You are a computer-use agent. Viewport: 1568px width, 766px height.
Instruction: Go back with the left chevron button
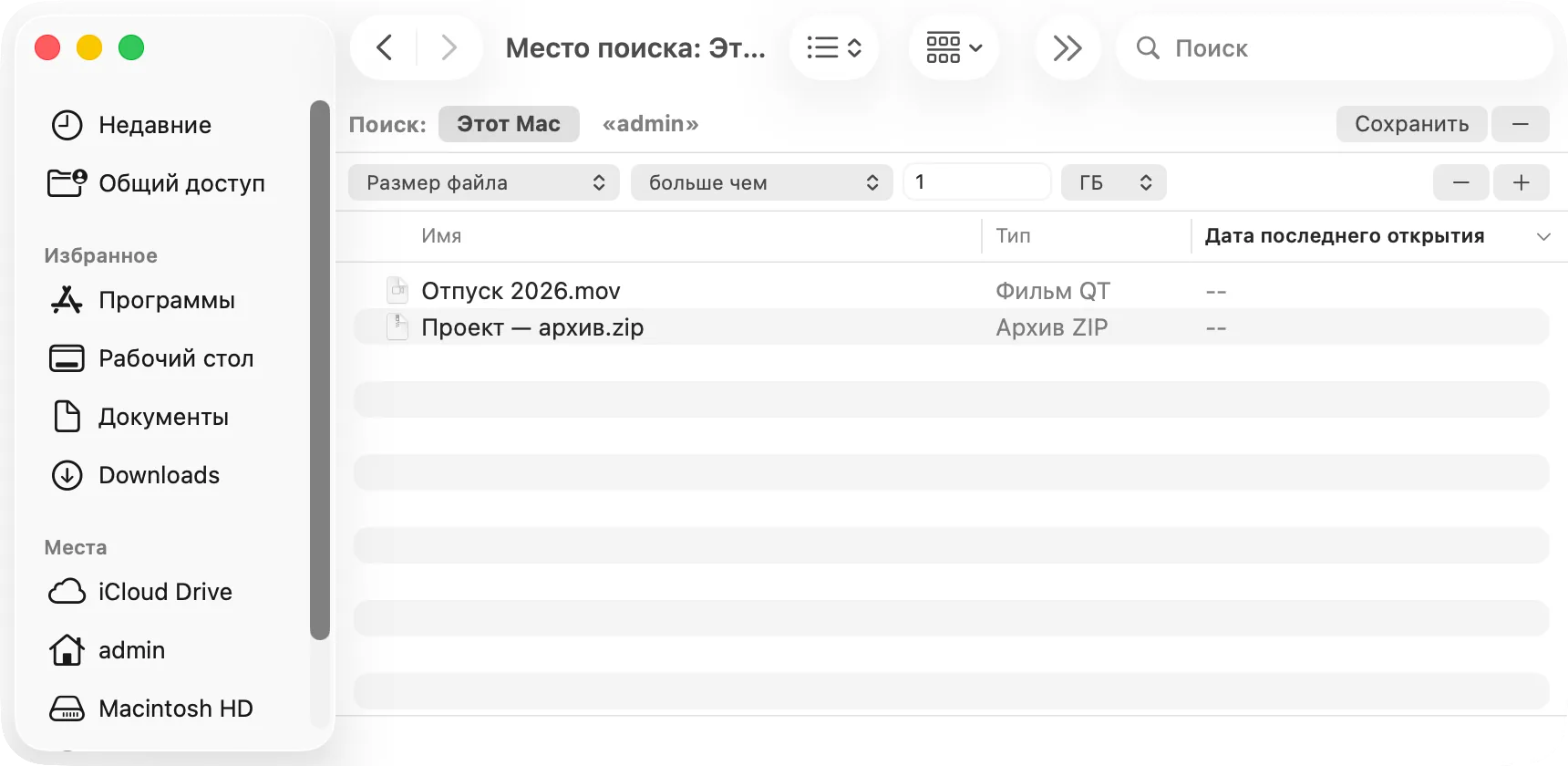[x=385, y=47]
